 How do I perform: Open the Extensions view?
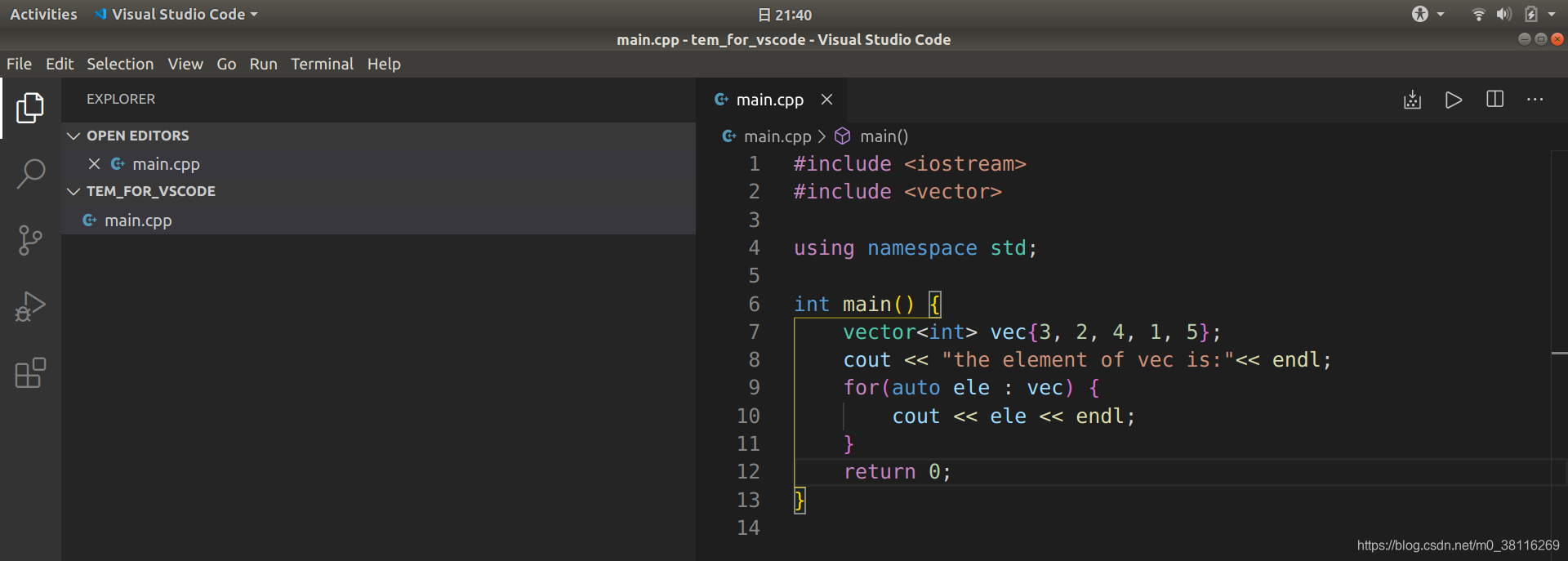click(30, 373)
